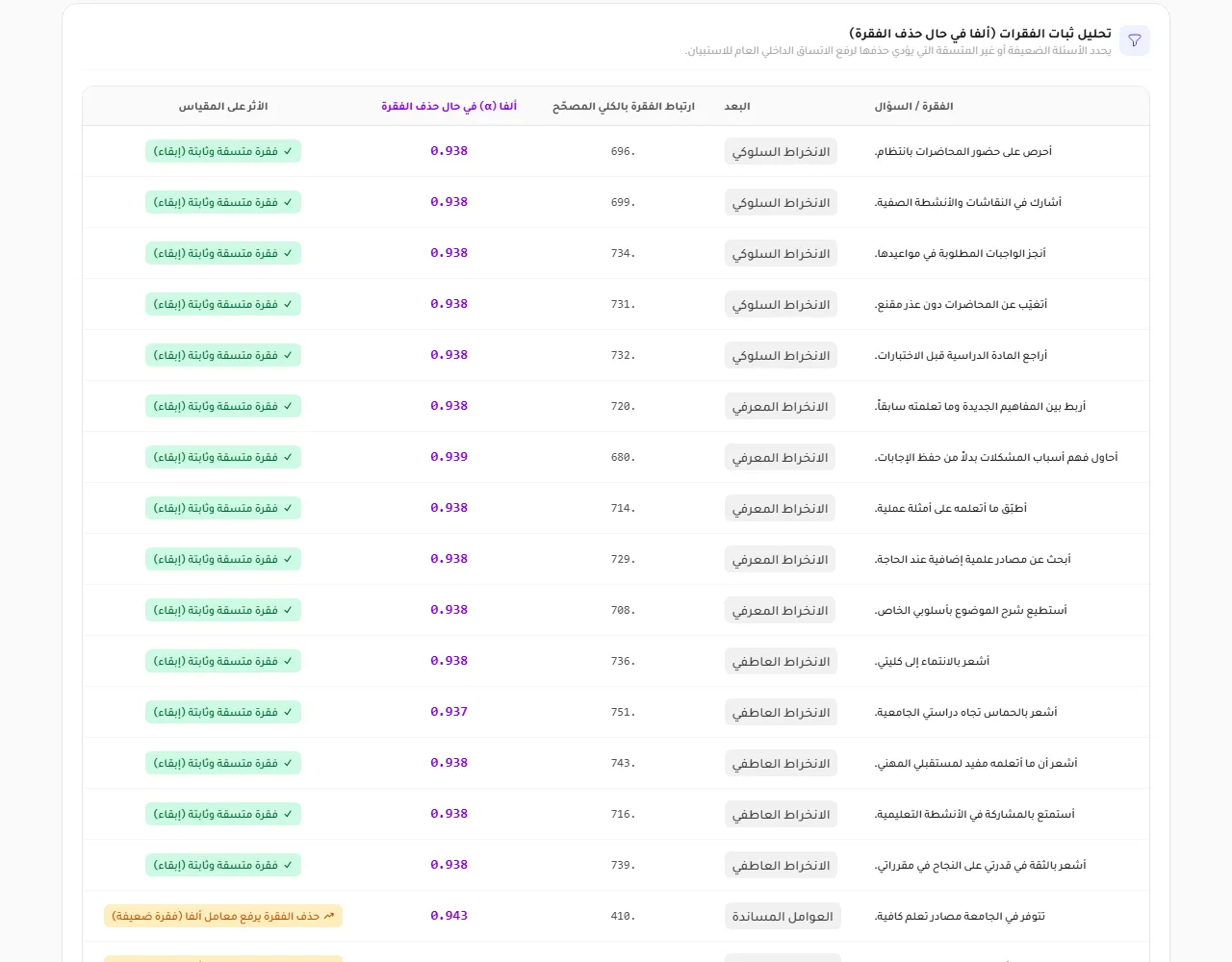This screenshot has height=962, width=1232.
Task: Click the correlation value .696
Action: pyautogui.click(x=623, y=151)
